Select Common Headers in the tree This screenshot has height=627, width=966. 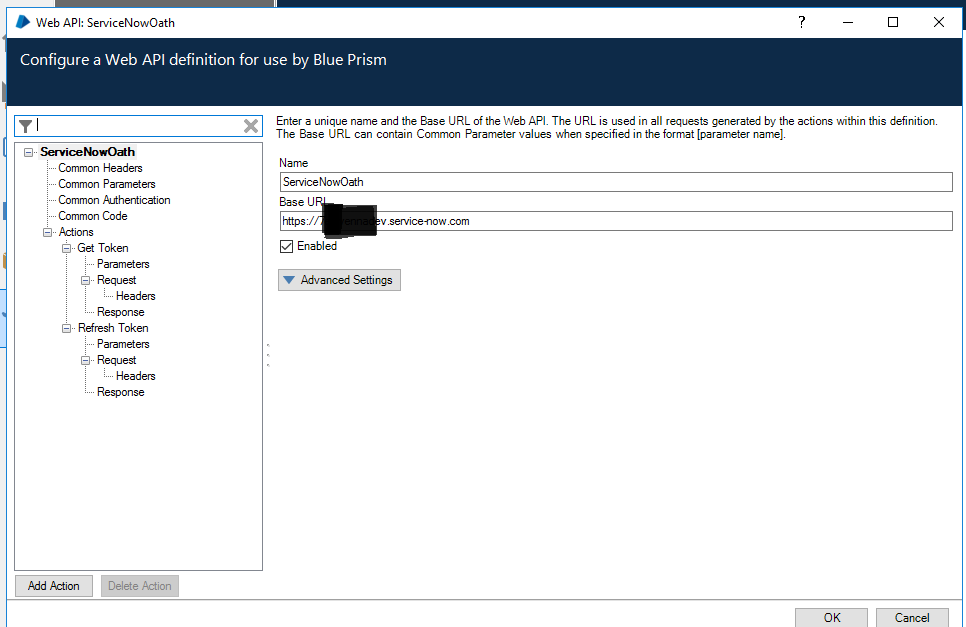point(100,168)
